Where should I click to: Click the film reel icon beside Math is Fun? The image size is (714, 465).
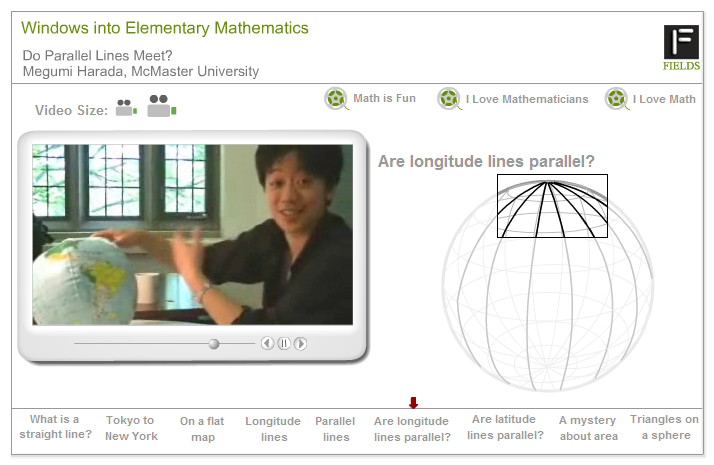click(x=336, y=98)
